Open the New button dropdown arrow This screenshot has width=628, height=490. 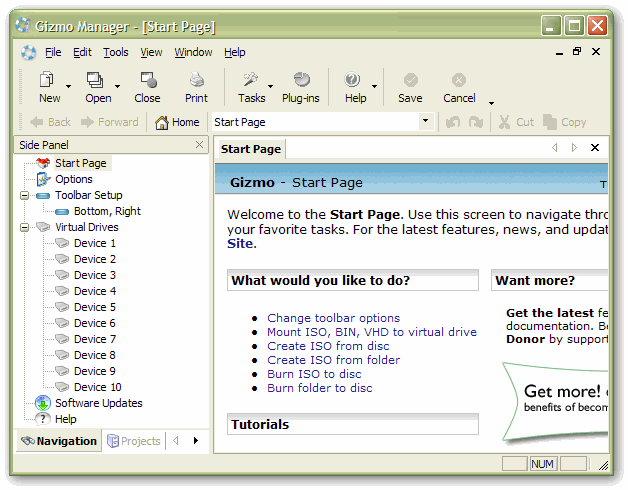coord(68,86)
